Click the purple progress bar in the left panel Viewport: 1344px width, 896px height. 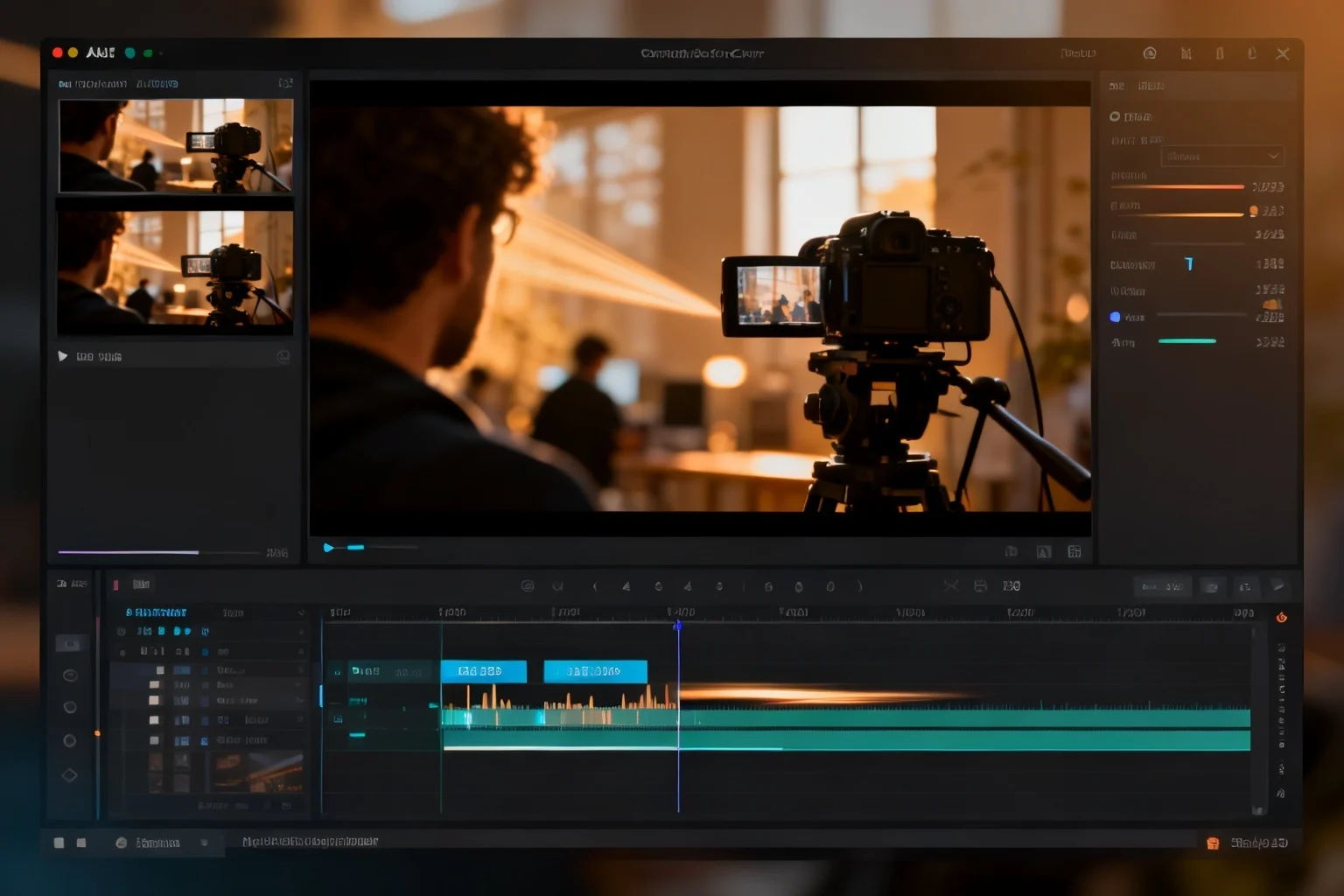129,552
